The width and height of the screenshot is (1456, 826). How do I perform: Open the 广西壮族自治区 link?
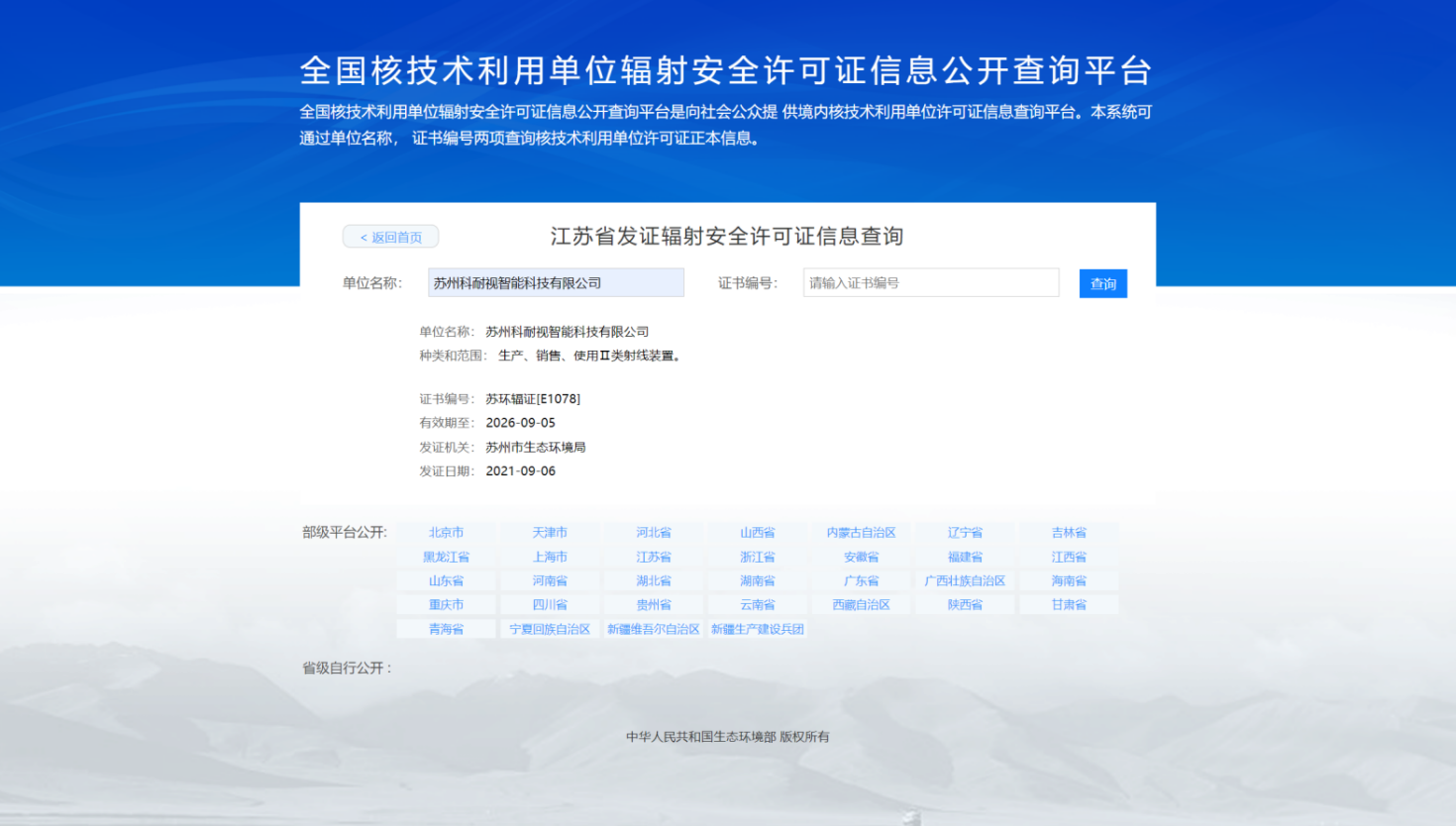coord(965,581)
